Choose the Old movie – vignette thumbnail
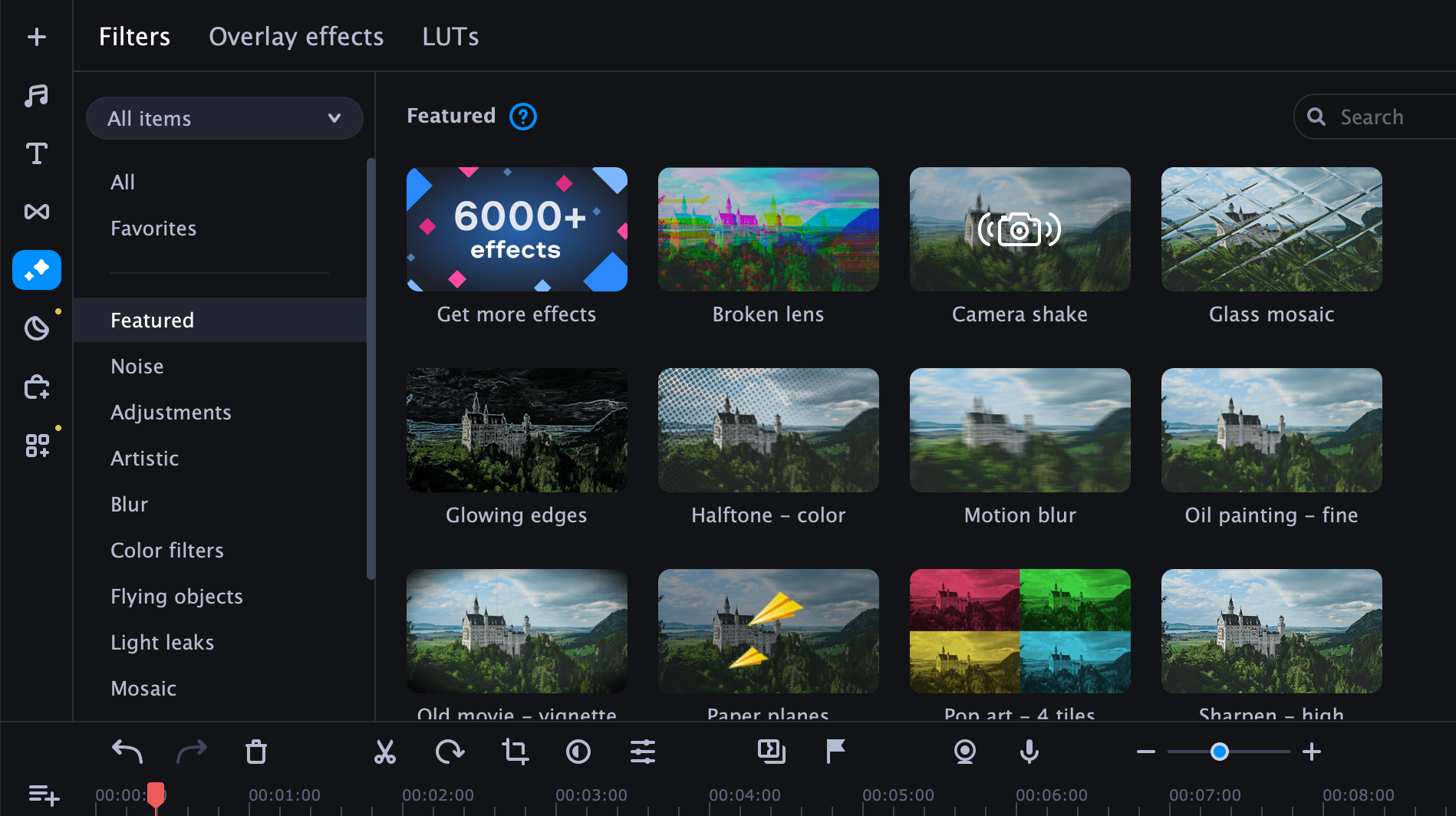The width and height of the screenshot is (1456, 816). pyautogui.click(x=517, y=631)
